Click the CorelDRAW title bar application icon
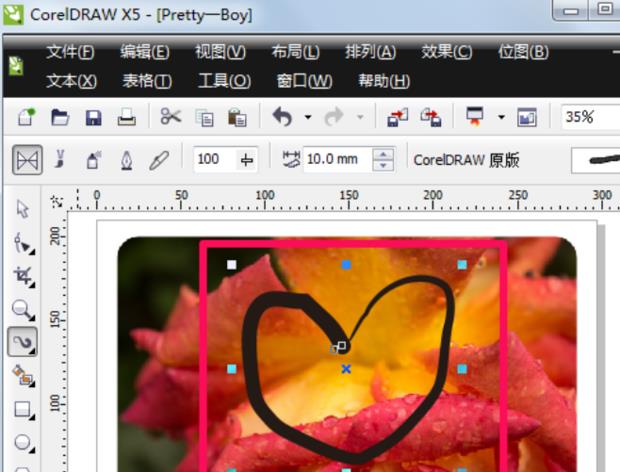The width and height of the screenshot is (620, 472). (x=13, y=15)
